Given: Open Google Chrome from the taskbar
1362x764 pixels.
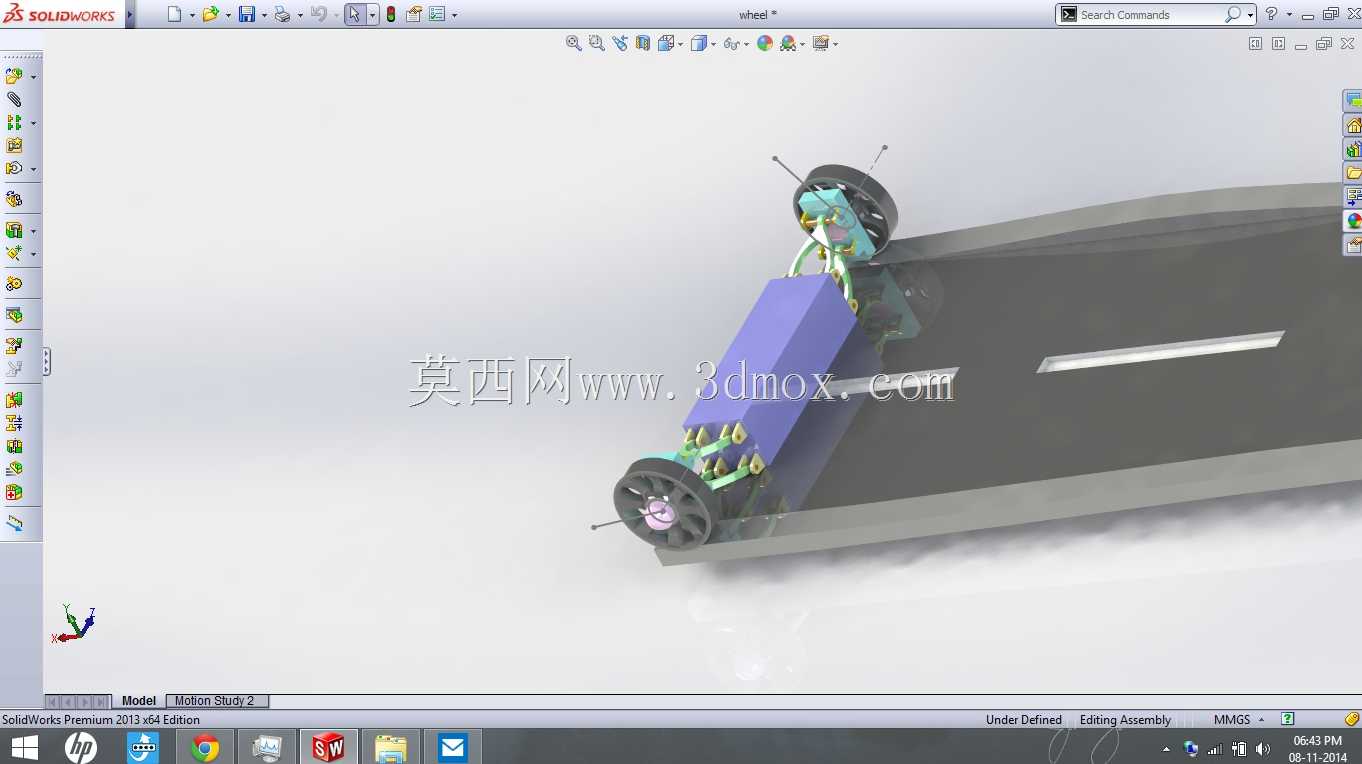Looking at the screenshot, I should coord(205,747).
